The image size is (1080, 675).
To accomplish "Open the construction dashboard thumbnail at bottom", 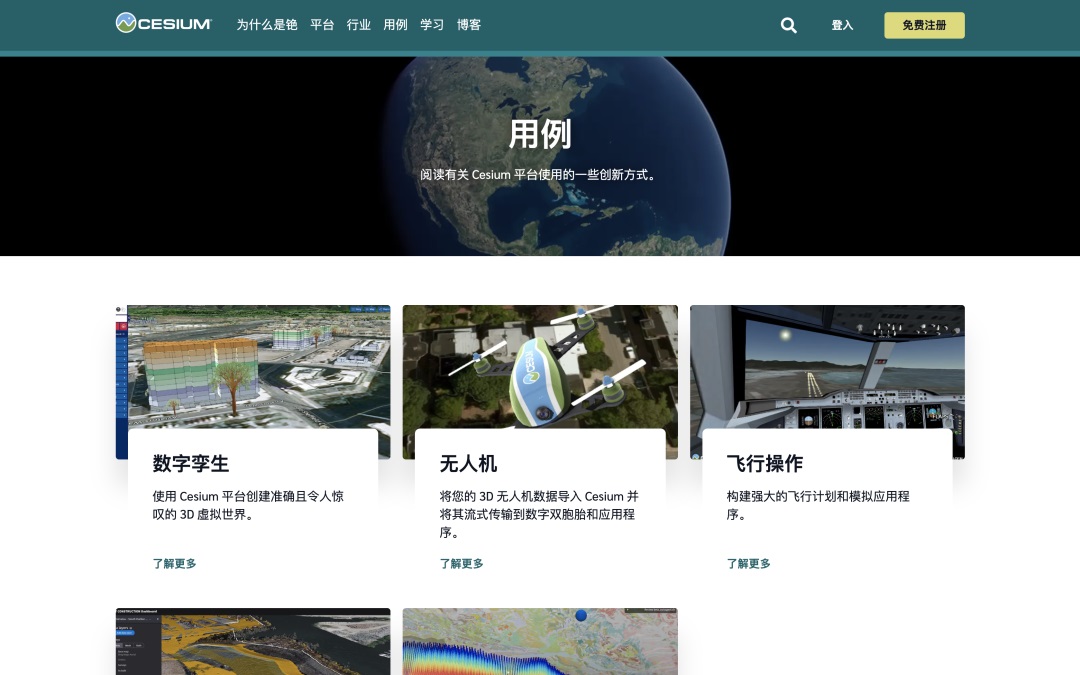I will coord(253,642).
